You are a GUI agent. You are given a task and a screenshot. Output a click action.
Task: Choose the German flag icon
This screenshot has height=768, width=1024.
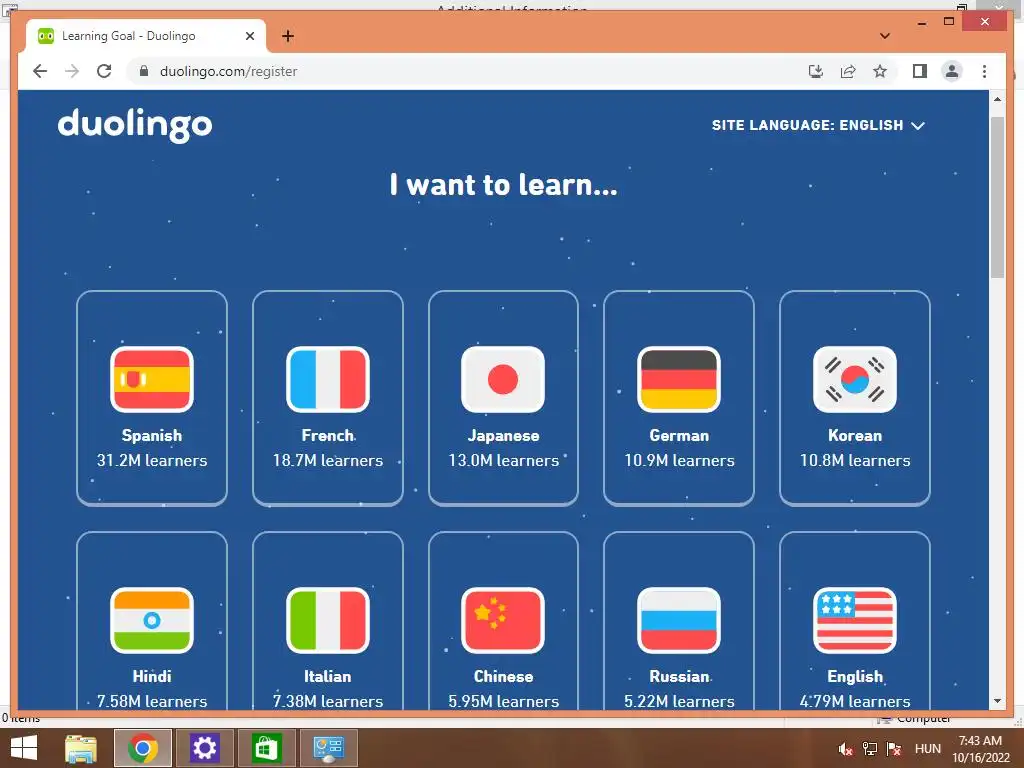[679, 379]
